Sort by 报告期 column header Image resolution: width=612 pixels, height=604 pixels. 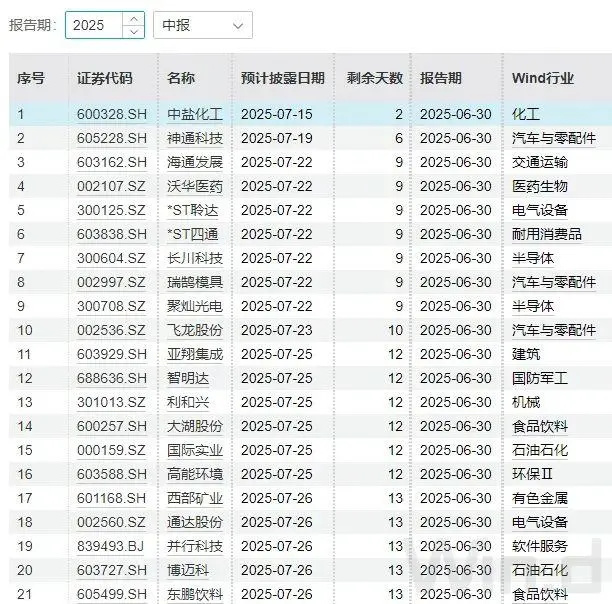441,78
